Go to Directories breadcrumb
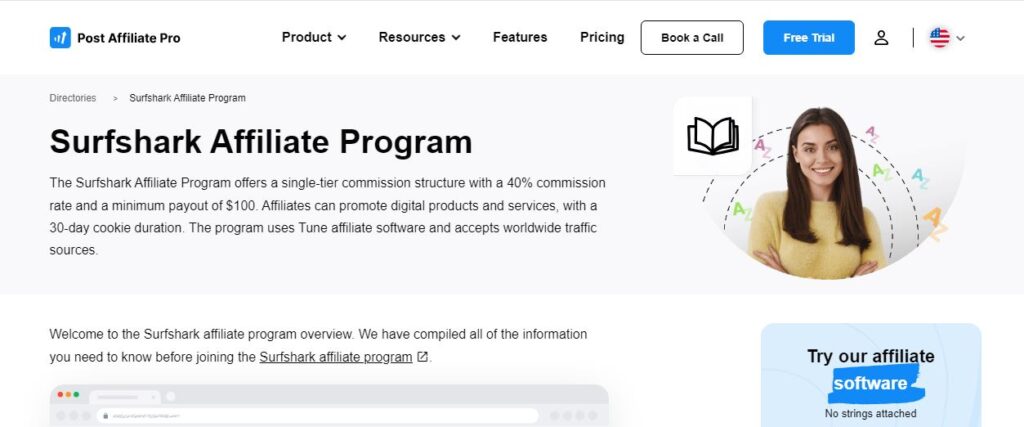Screen dimensions: 1024x427 click(73, 98)
